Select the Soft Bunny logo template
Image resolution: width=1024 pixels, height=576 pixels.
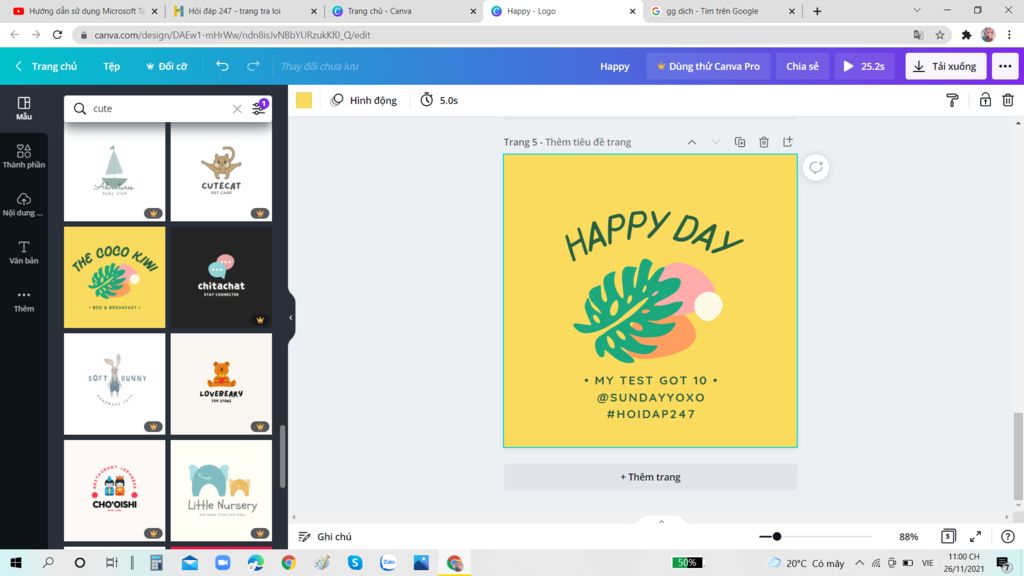[x=114, y=383]
